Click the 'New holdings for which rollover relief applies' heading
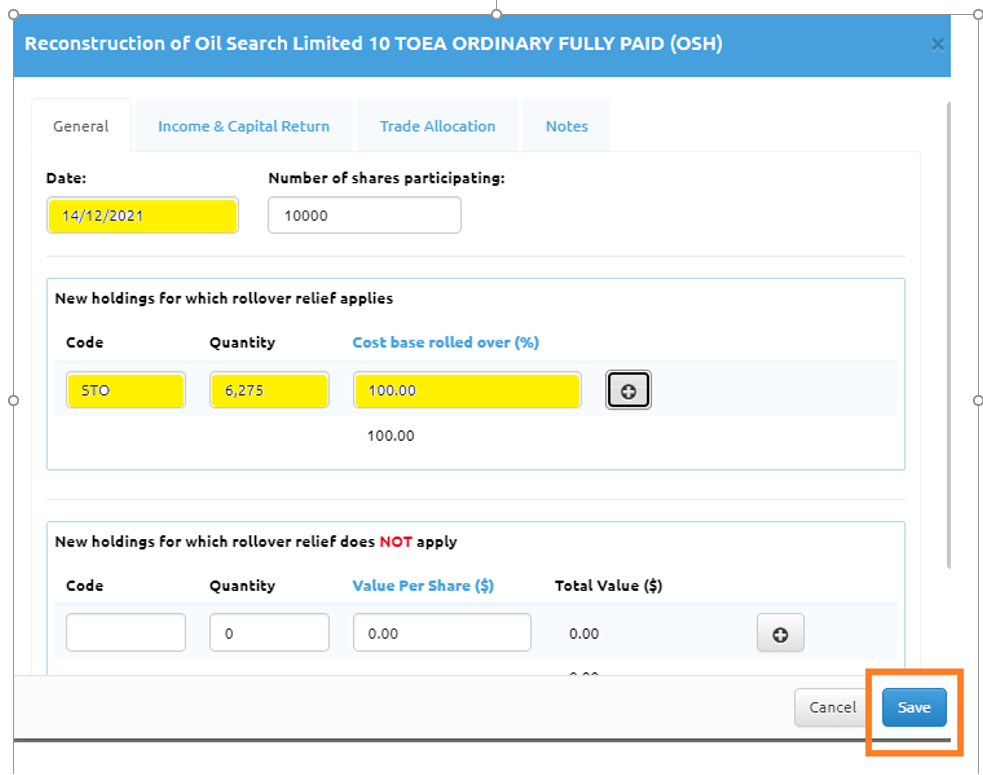 coord(224,298)
